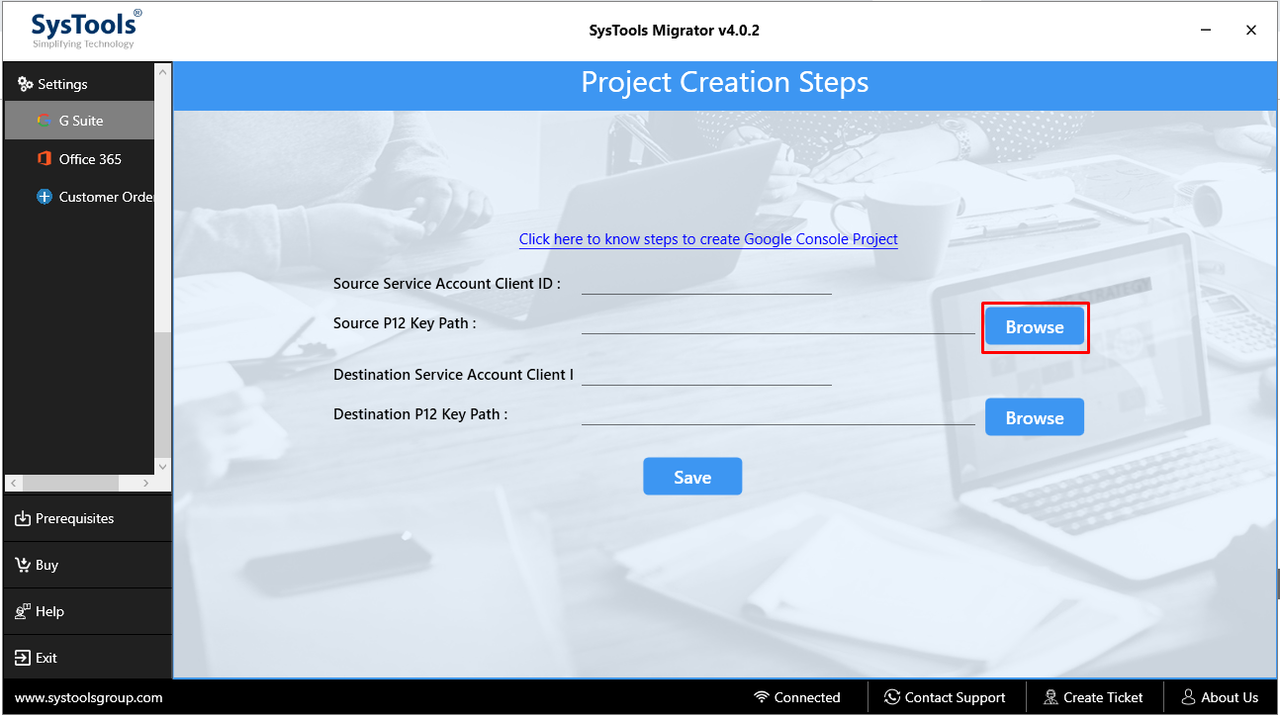This screenshot has height=715, width=1280.
Task: Click sidebar horizontal scrollbar right arrow
Action: click(x=146, y=483)
